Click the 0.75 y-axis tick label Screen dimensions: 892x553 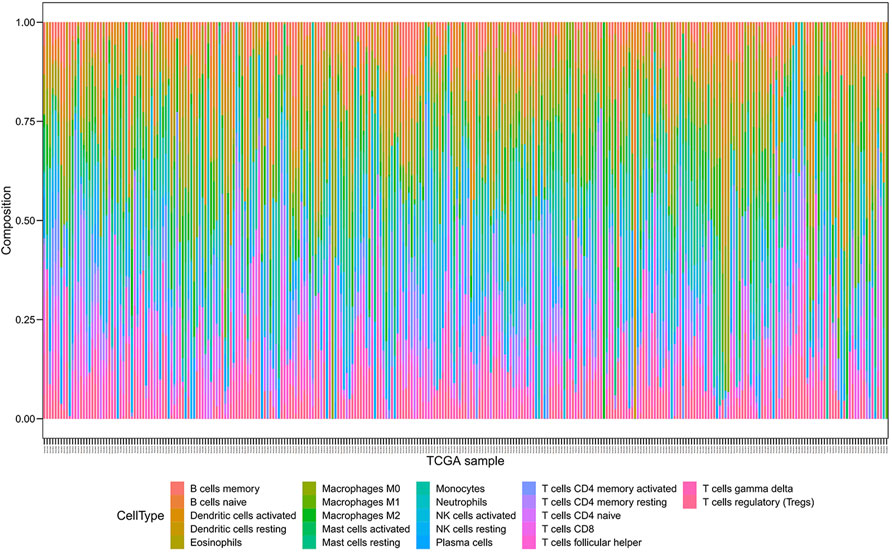(x=27, y=121)
